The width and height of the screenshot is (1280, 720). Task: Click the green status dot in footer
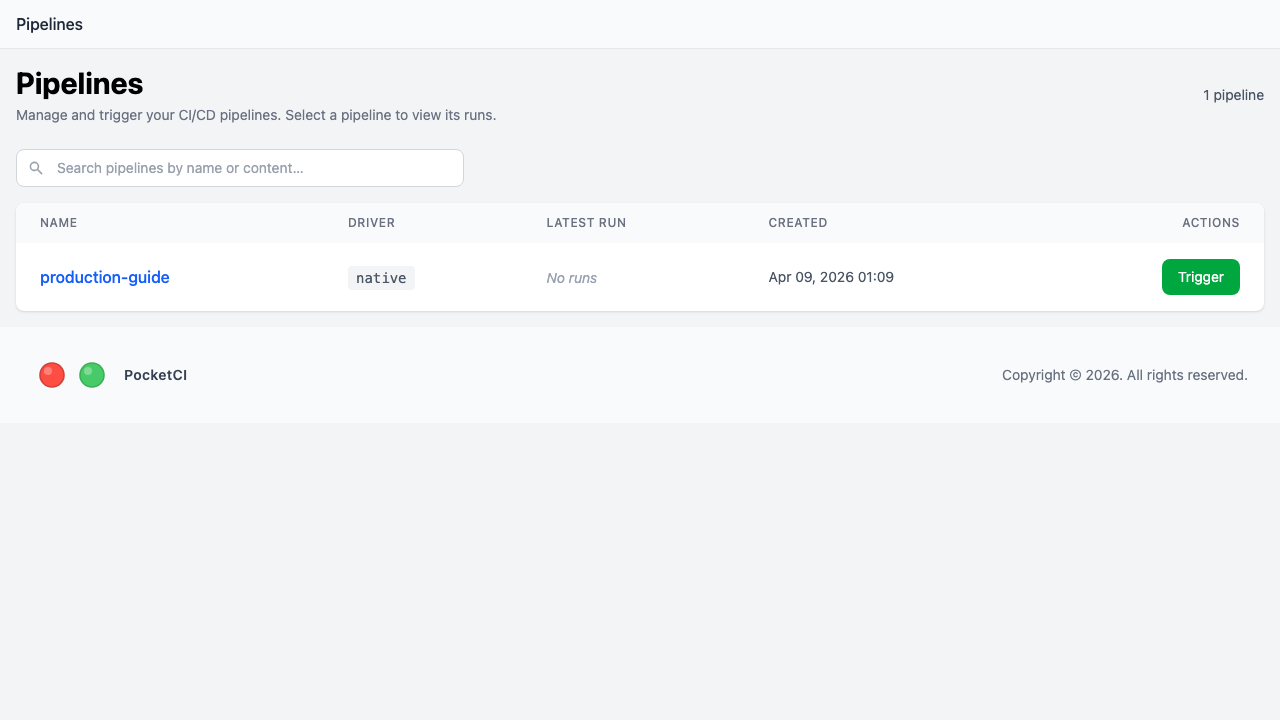pos(91,375)
